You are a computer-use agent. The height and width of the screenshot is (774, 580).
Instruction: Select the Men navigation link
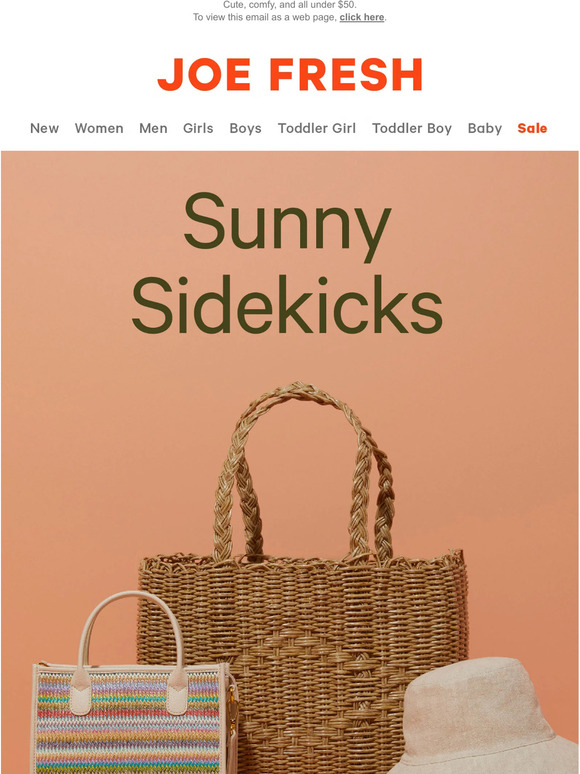click(x=153, y=128)
